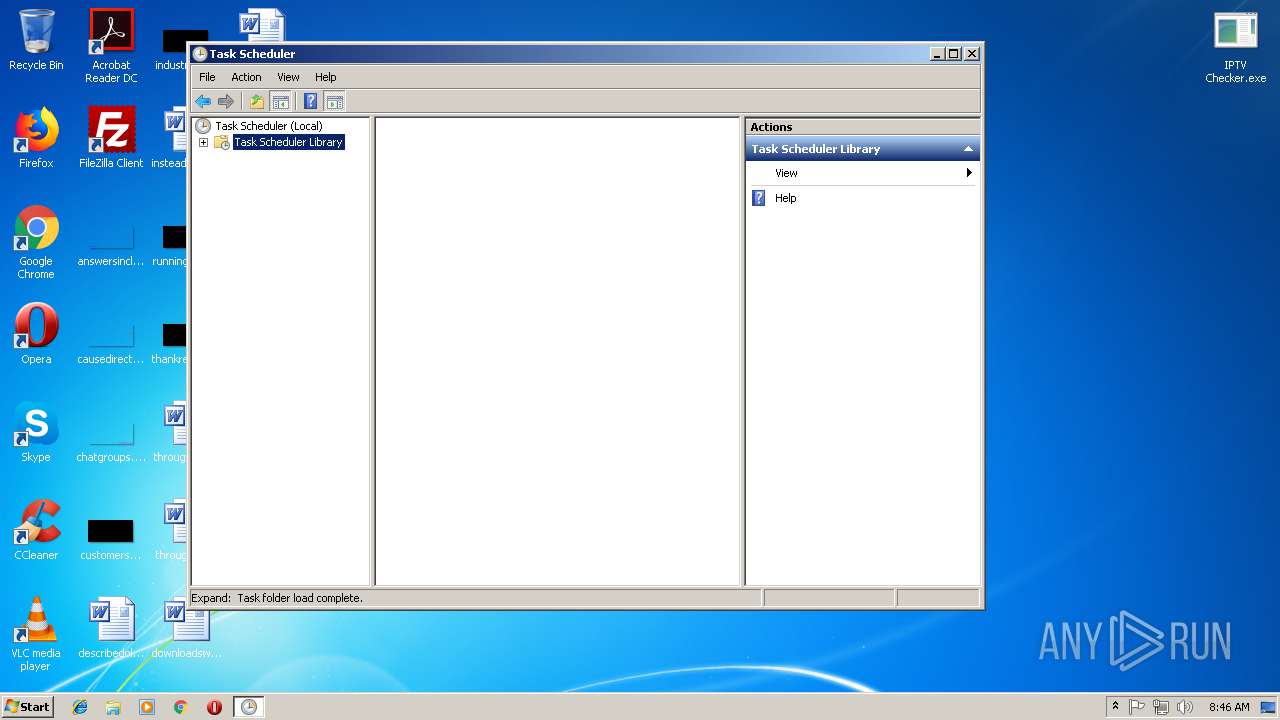Image resolution: width=1280 pixels, height=720 pixels.
Task: Select the describedol... Word document icon
Action: pyautogui.click(x=111, y=628)
